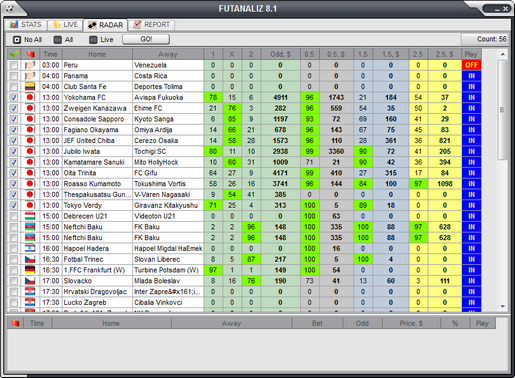
Task: Click Croatia flag for Hrvatski Dragovoljac
Action: pyautogui.click(x=30, y=292)
